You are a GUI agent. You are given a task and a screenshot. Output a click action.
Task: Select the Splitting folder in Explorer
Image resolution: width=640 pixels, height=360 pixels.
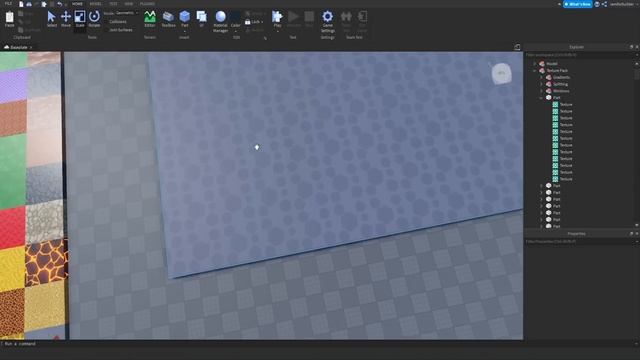(560, 84)
